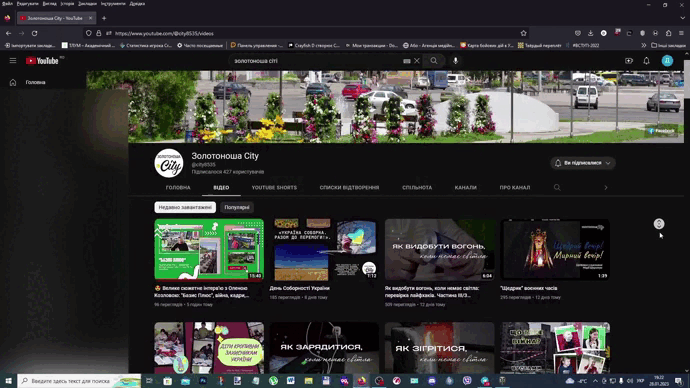Click the Що таке війна video thumbnail
The height and width of the screenshot is (388, 690).
pyautogui.click(x=555, y=348)
